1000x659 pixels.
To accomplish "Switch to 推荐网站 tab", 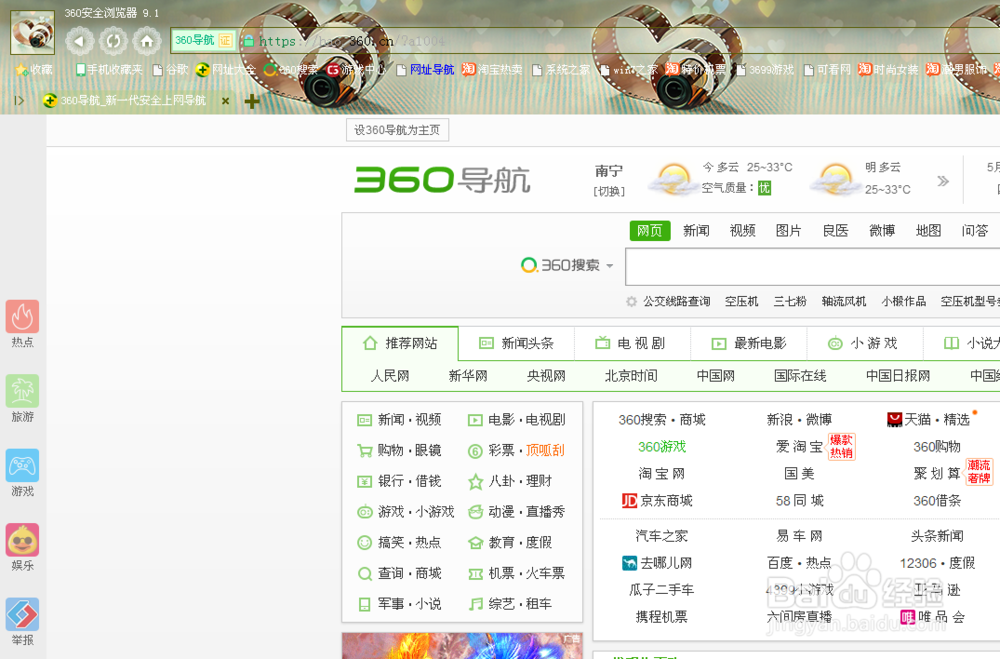I will coord(400,343).
